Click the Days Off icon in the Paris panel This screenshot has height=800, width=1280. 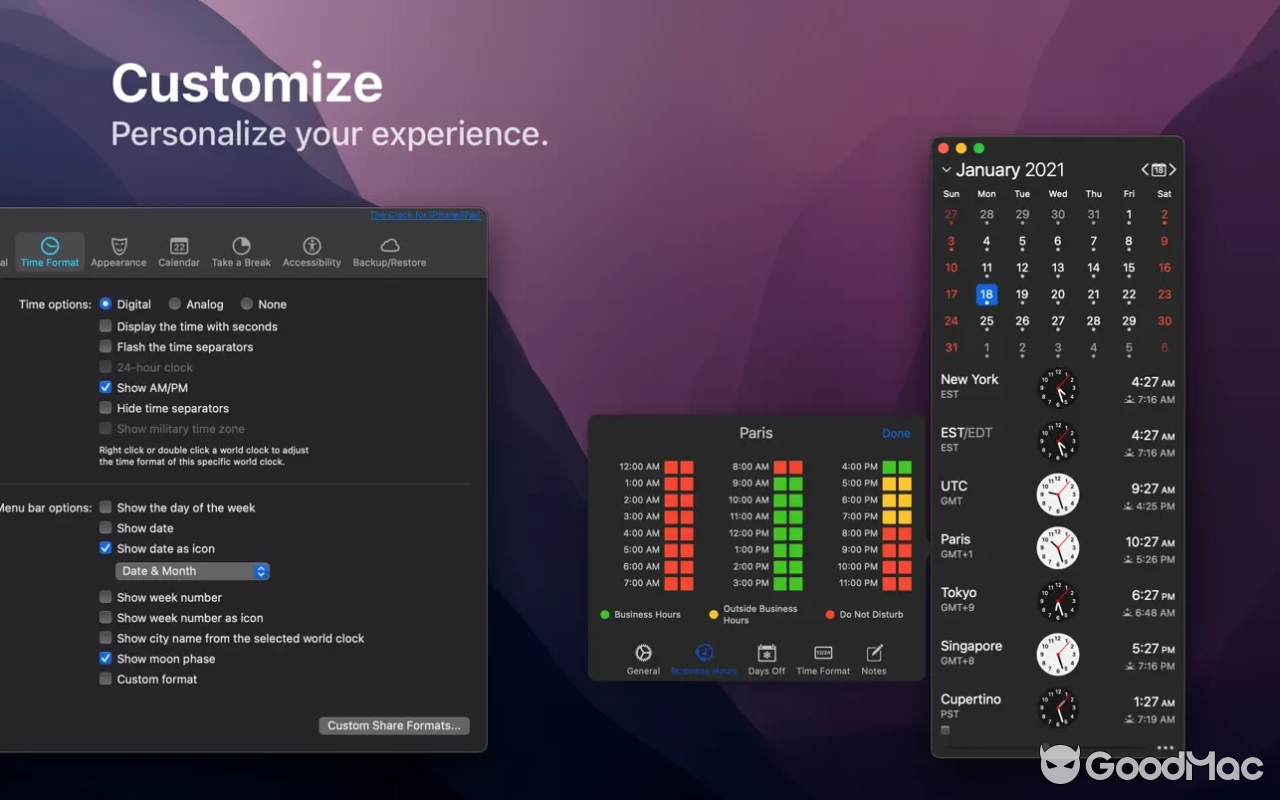[x=767, y=654]
